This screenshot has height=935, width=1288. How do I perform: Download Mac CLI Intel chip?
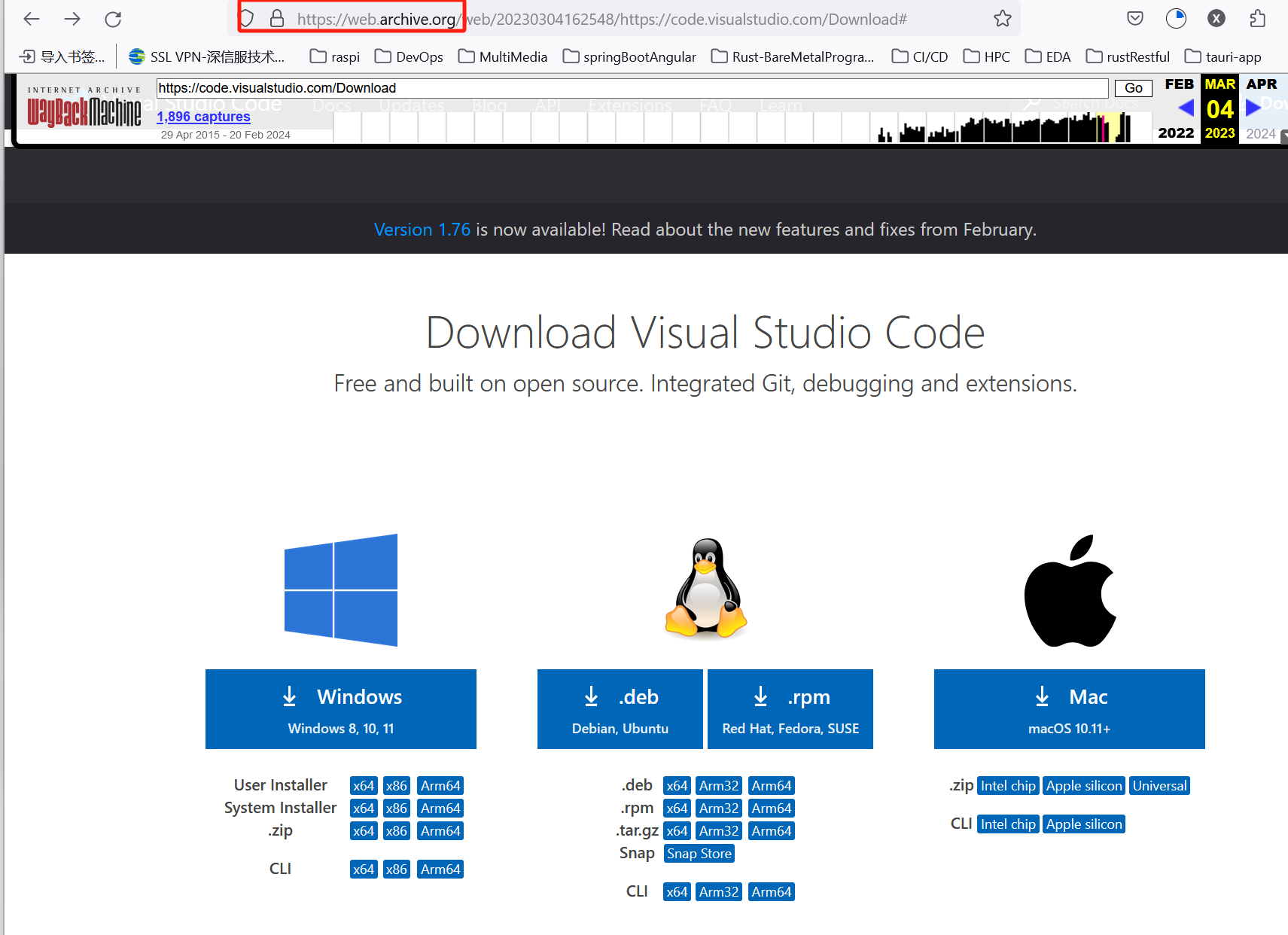tap(1008, 824)
